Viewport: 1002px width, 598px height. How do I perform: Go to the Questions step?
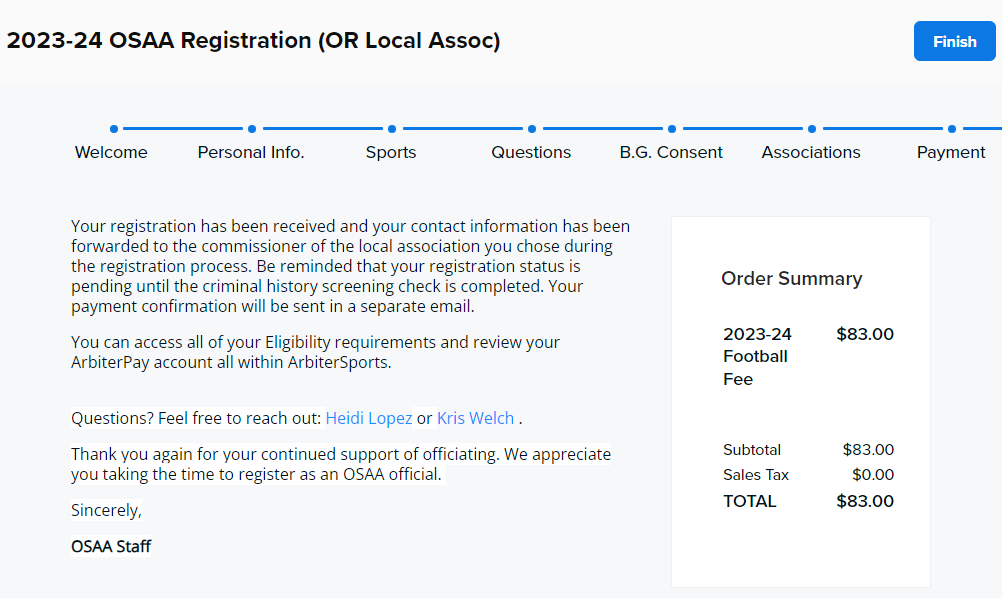pos(531,152)
